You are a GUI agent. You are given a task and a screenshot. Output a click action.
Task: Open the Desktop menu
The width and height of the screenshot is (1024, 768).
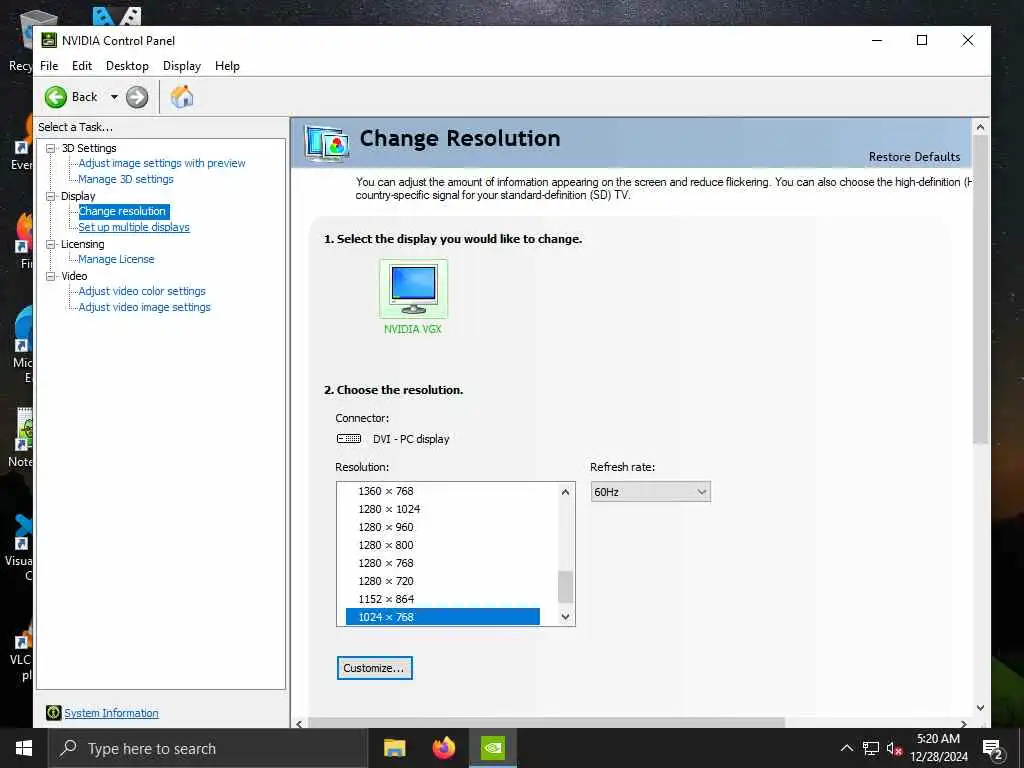pos(127,66)
